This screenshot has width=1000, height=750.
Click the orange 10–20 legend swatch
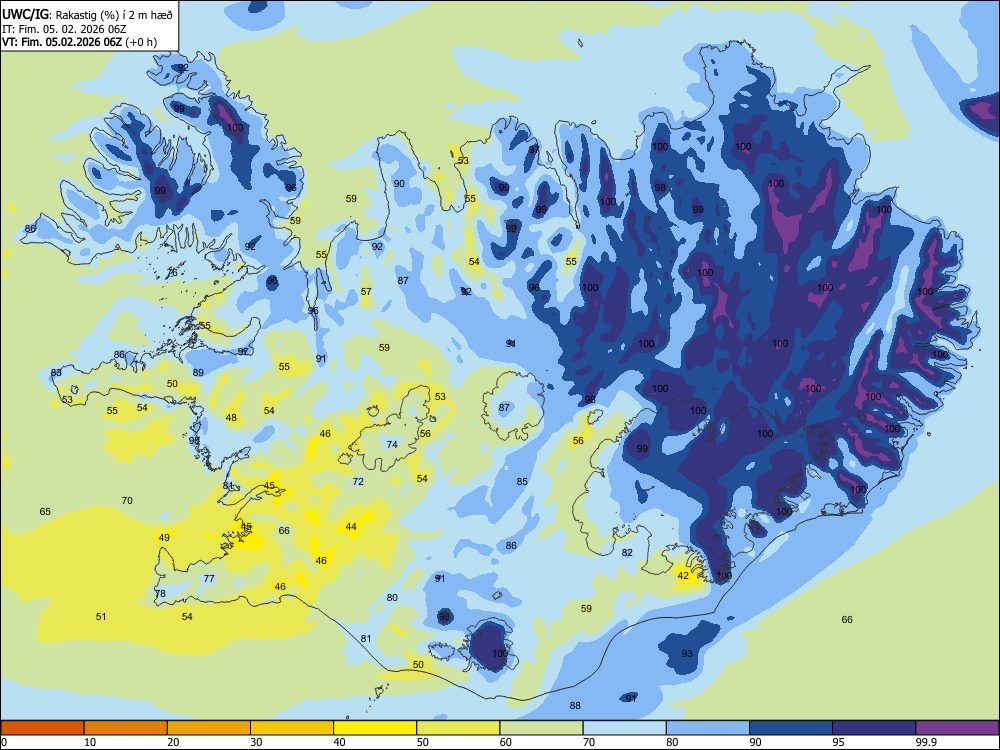(126, 728)
